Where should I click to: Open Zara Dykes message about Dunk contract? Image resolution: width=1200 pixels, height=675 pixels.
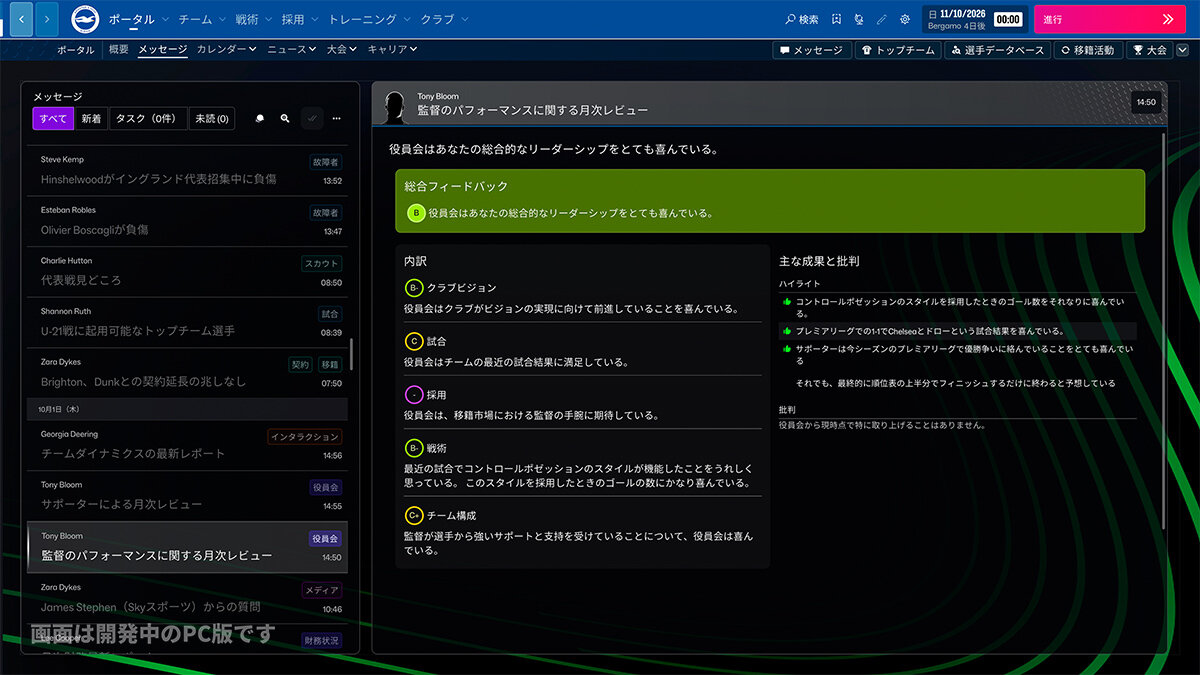[x=188, y=373]
